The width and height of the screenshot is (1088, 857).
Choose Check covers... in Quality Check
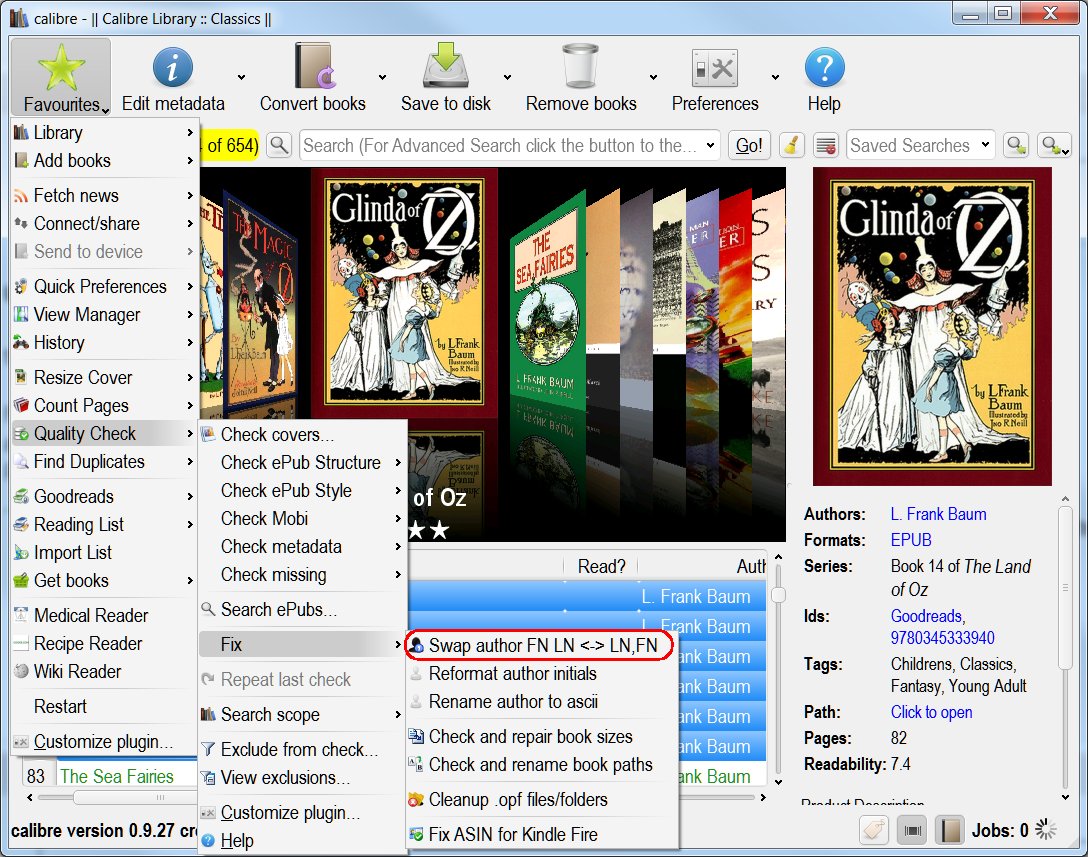303,434
